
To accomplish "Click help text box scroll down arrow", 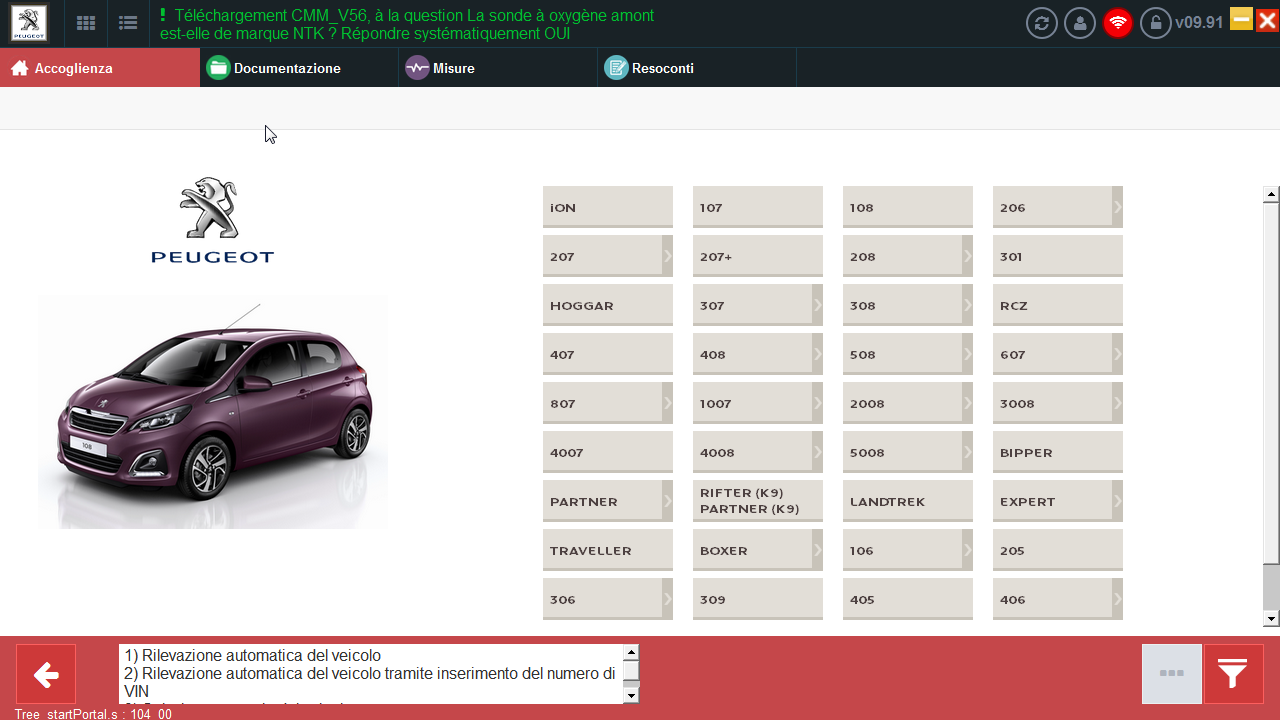I will pyautogui.click(x=631, y=695).
